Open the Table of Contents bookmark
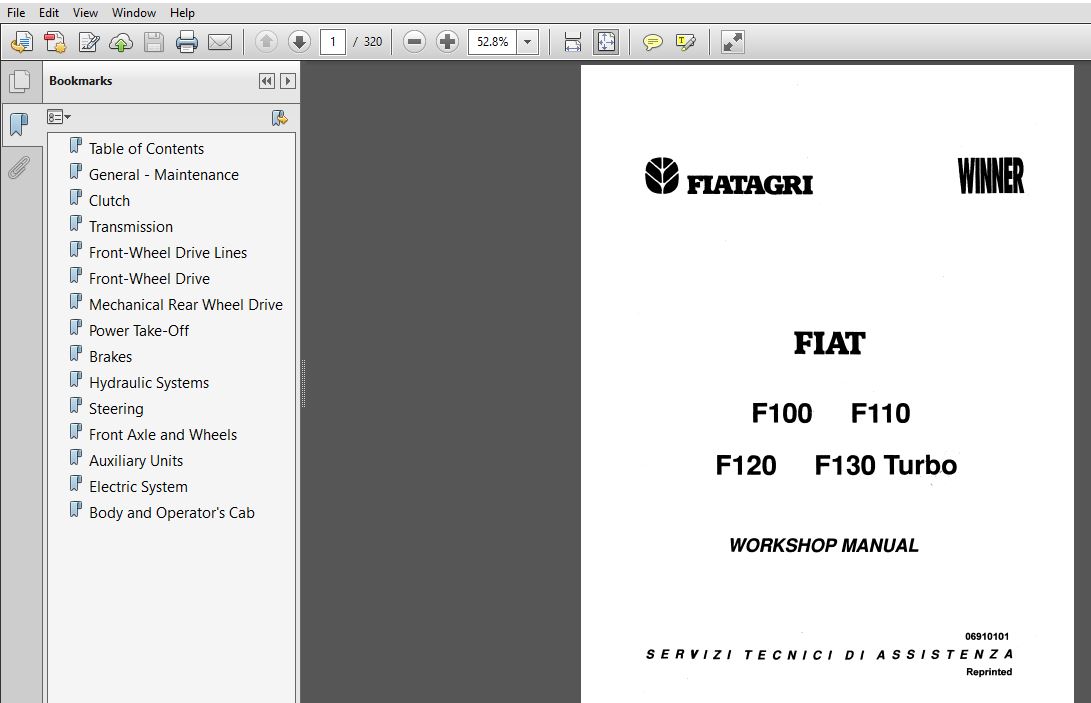 click(146, 149)
